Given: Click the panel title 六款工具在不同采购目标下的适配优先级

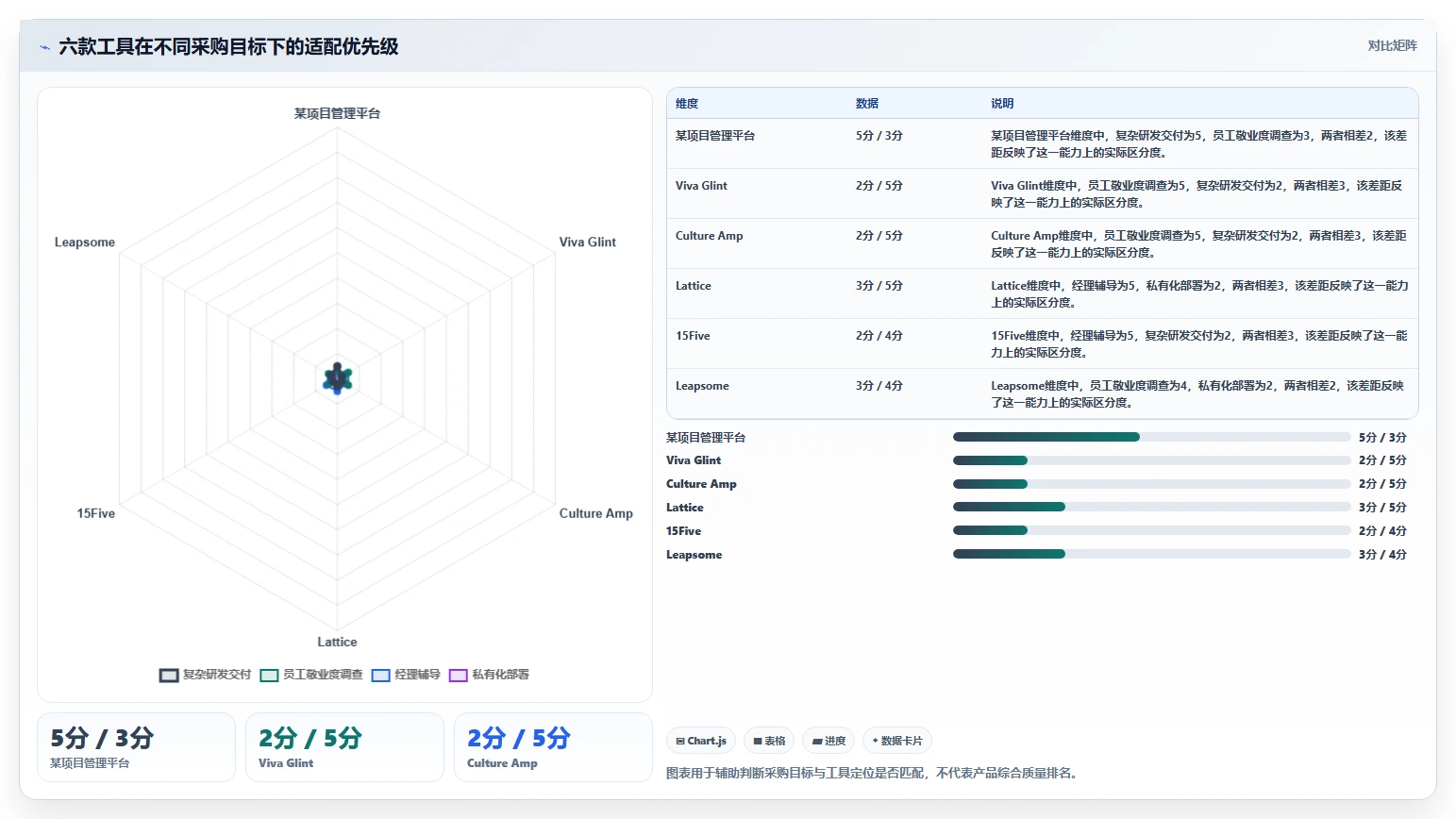Looking at the screenshot, I should pos(228,46).
